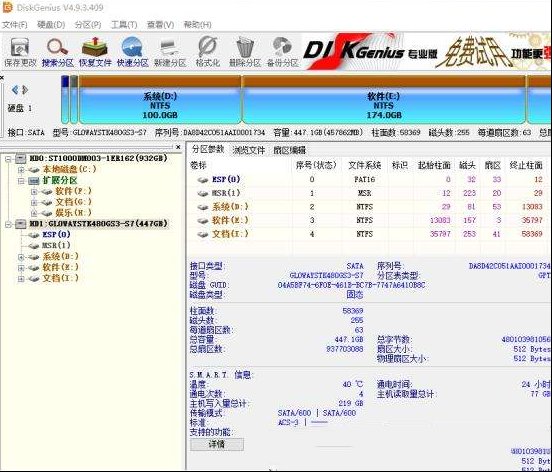Click disk GUID value 04A5BF74

click(x=351, y=285)
